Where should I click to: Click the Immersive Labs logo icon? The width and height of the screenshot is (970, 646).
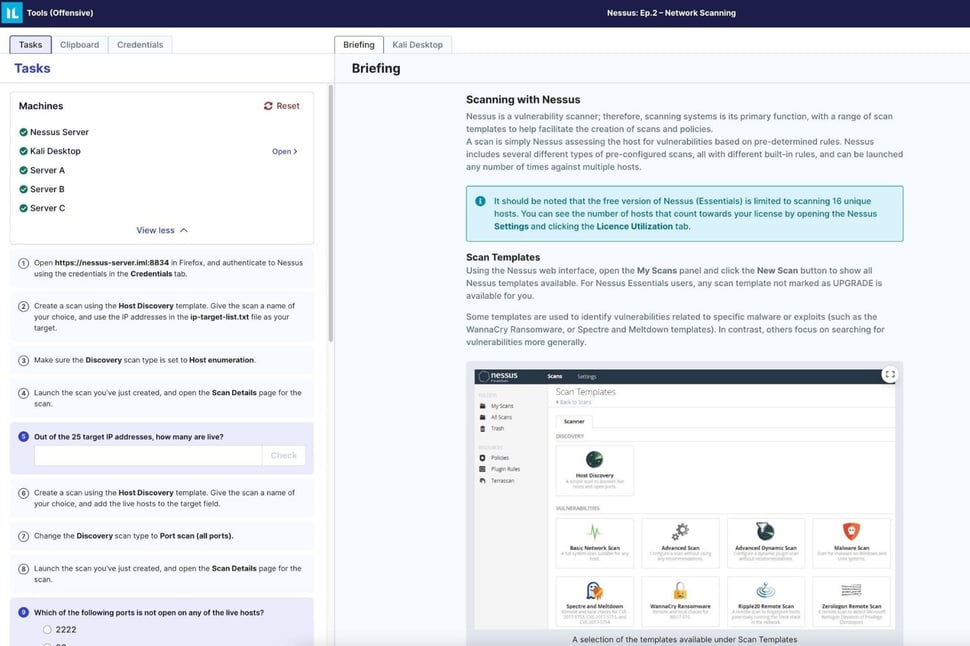pos(12,12)
